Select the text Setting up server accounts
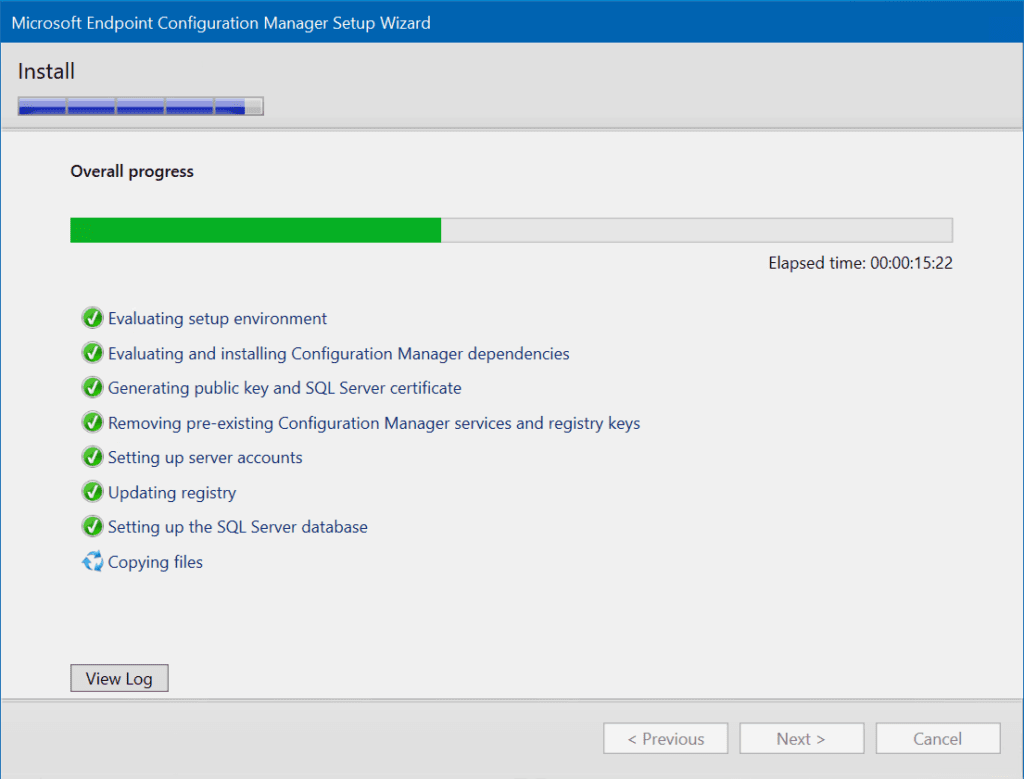 pyautogui.click(x=205, y=458)
